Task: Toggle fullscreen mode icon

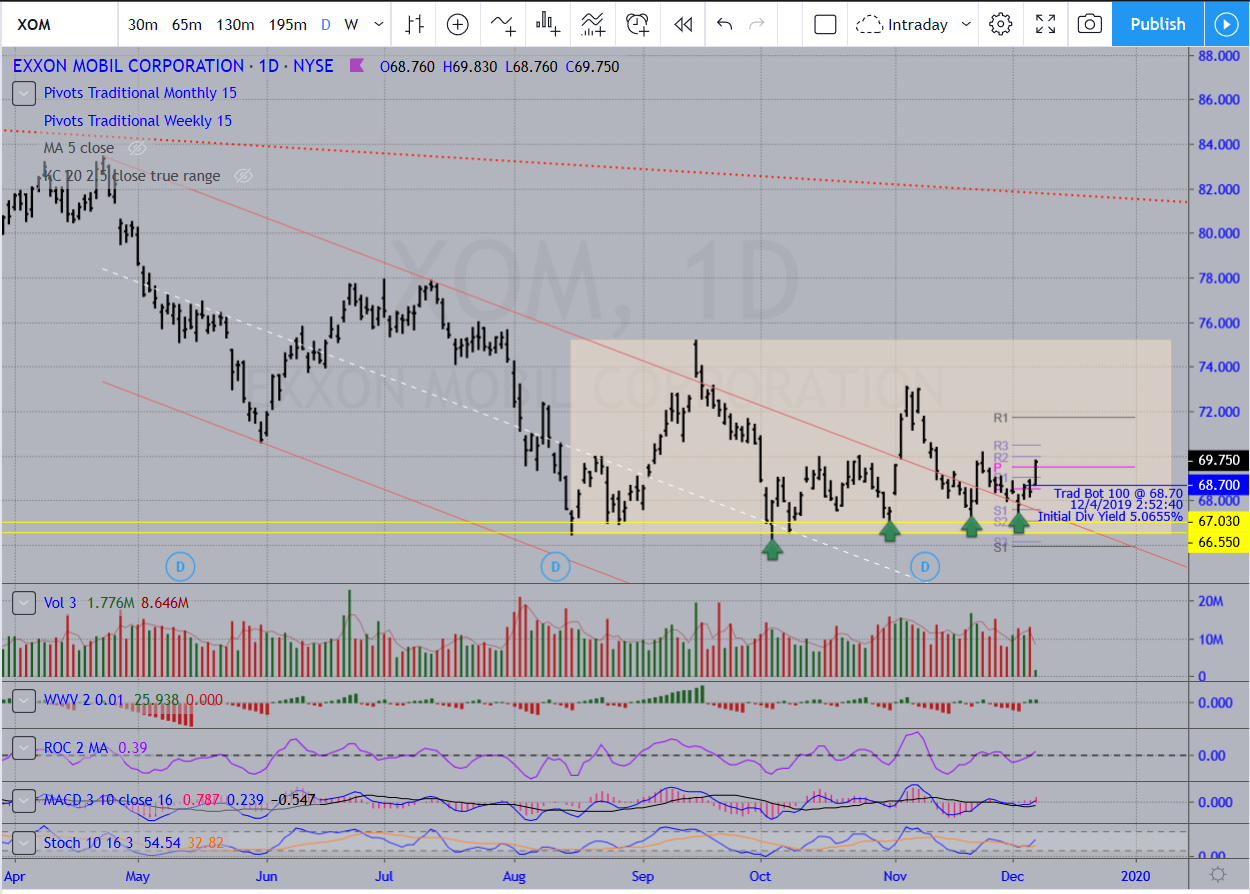Action: [x=1045, y=24]
